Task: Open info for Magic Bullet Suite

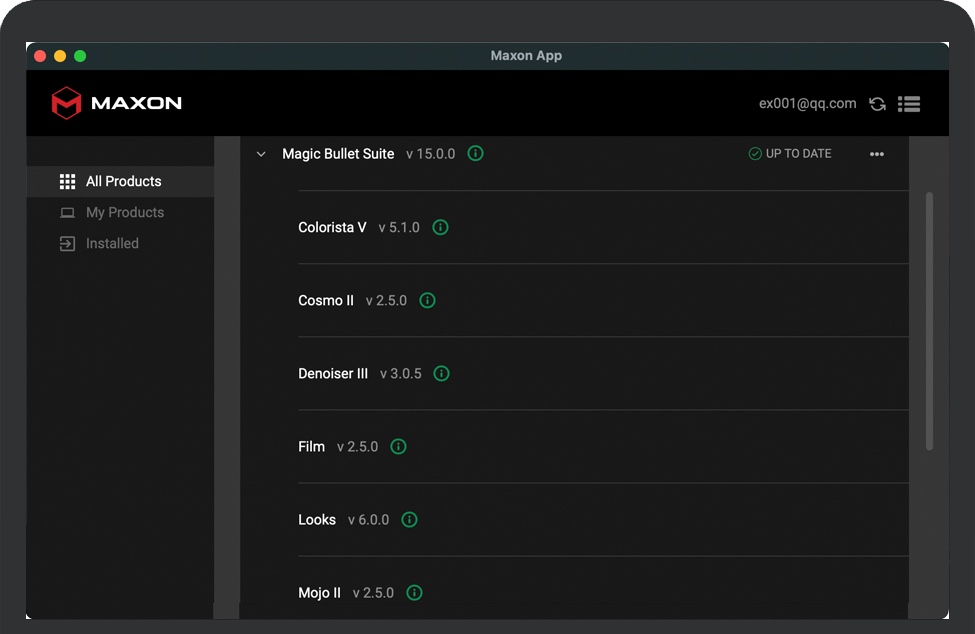Action: 476,154
